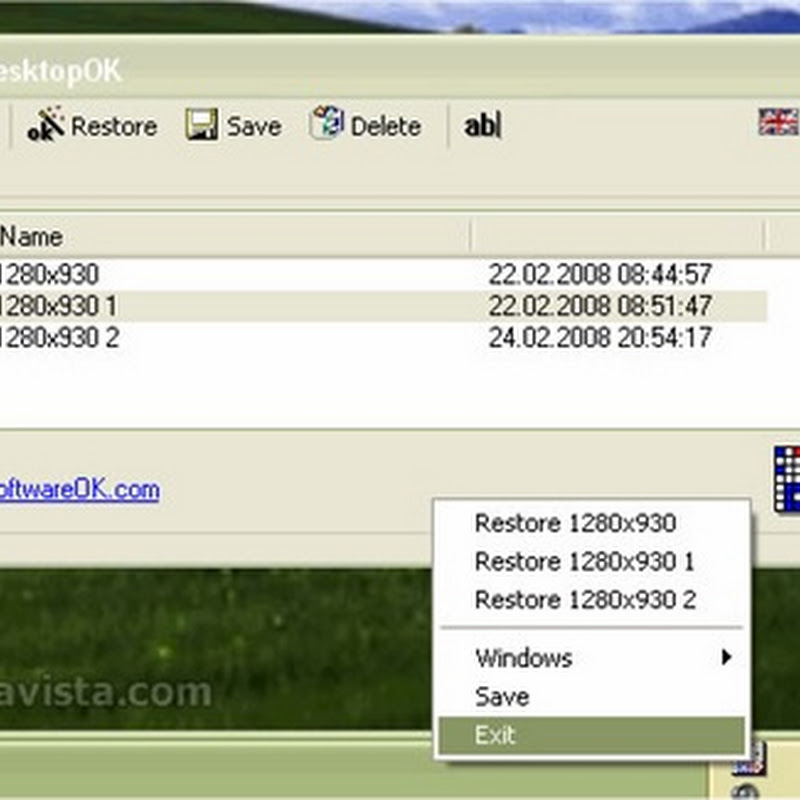Sort list by the Name column header
The height and width of the screenshot is (800, 800).
pos(235,236)
